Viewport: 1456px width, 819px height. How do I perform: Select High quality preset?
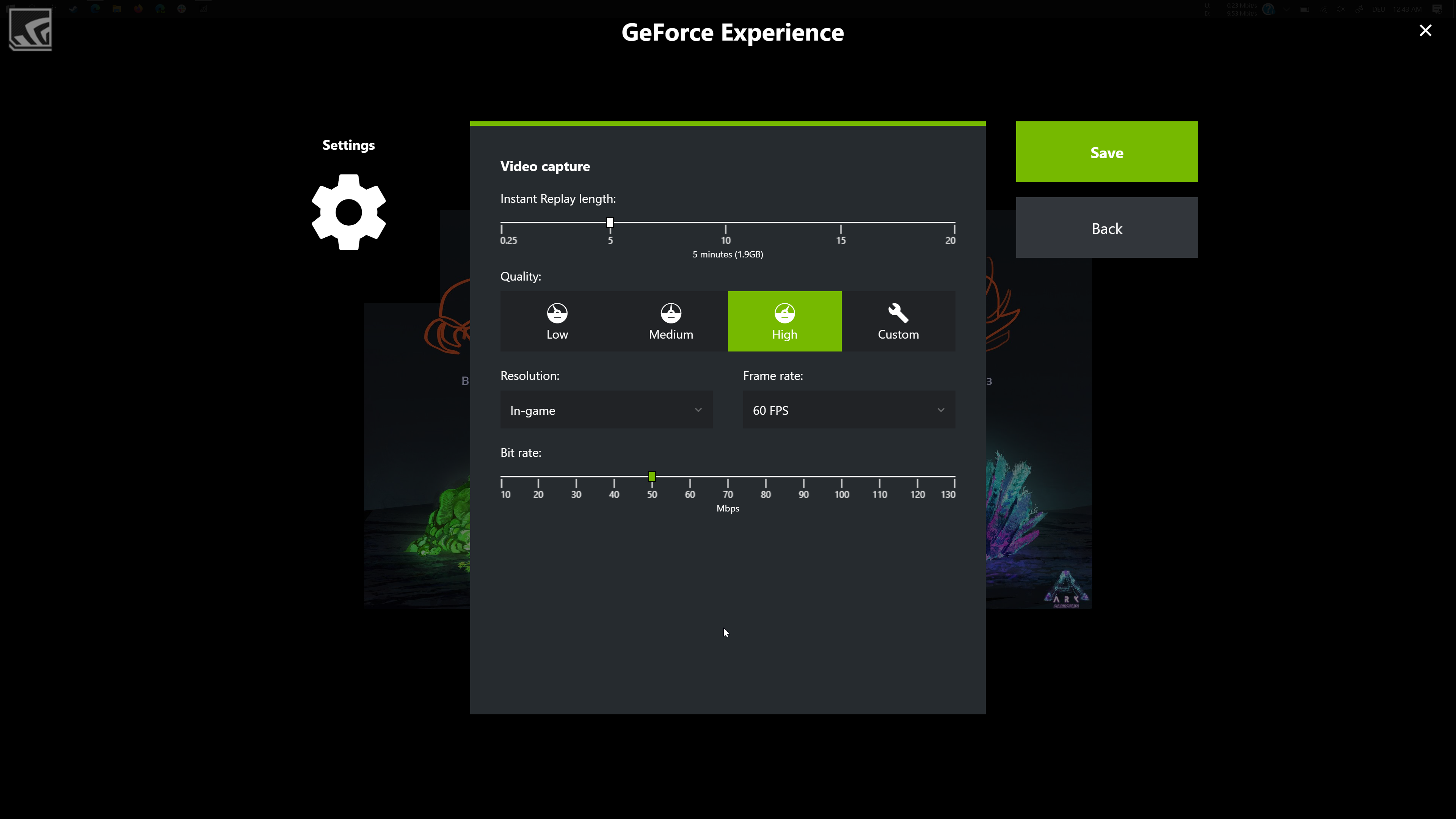(x=784, y=321)
